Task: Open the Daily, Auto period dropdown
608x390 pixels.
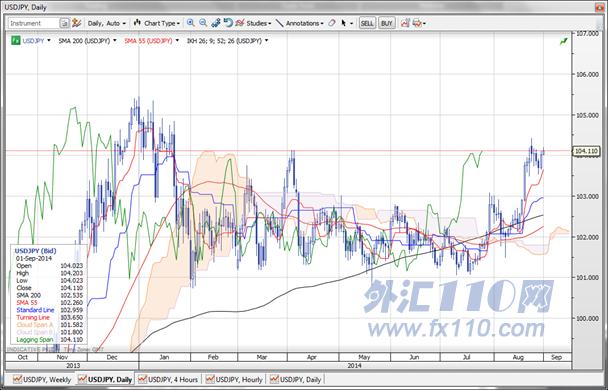Action: coord(107,23)
